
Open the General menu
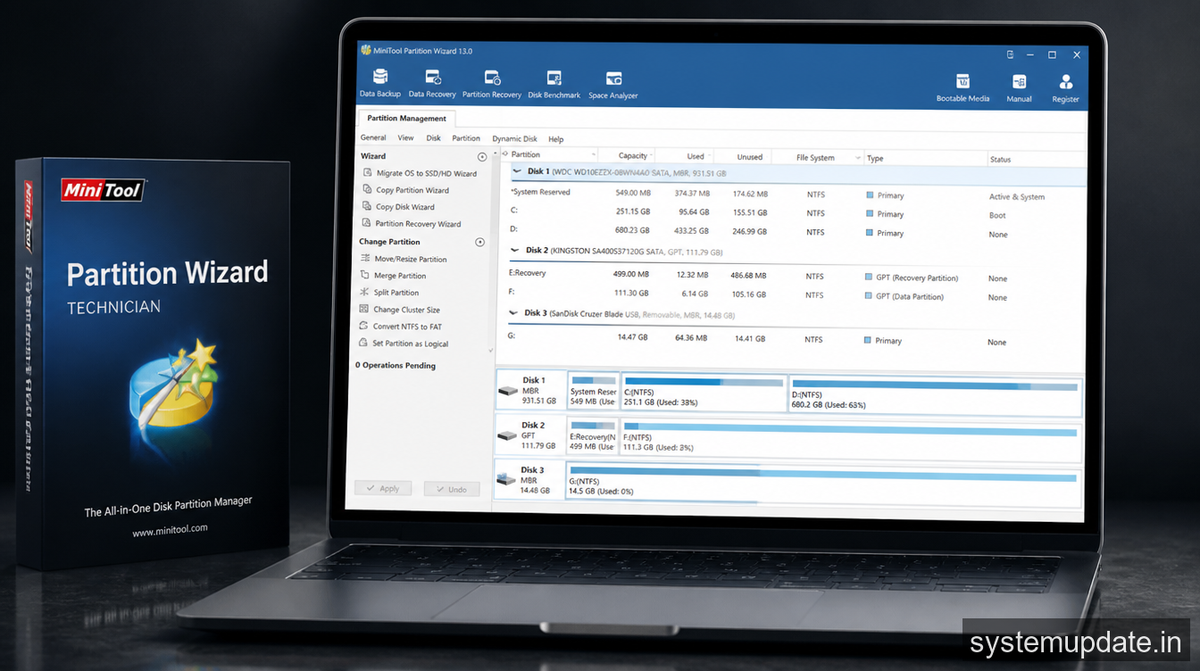(x=373, y=138)
